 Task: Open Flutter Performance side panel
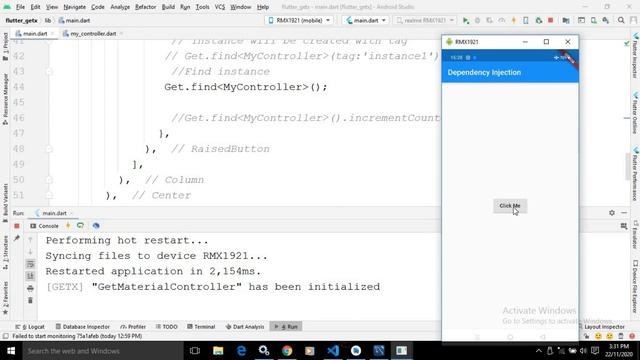tap(635, 174)
